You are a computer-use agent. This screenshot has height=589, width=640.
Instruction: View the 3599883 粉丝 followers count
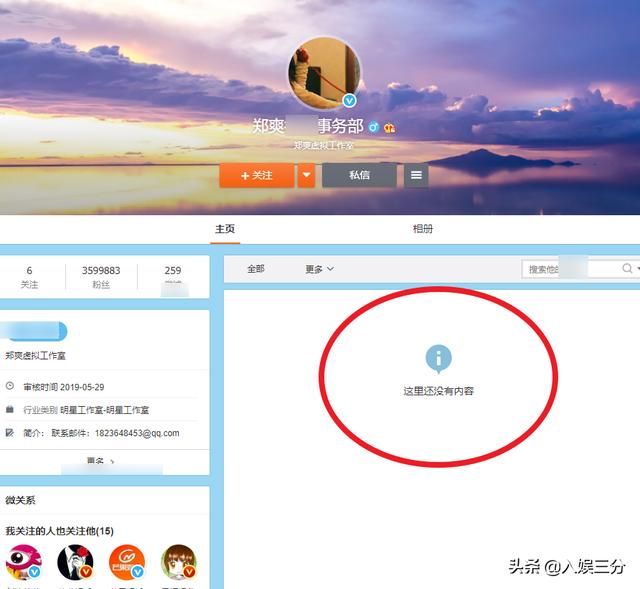coord(101,277)
